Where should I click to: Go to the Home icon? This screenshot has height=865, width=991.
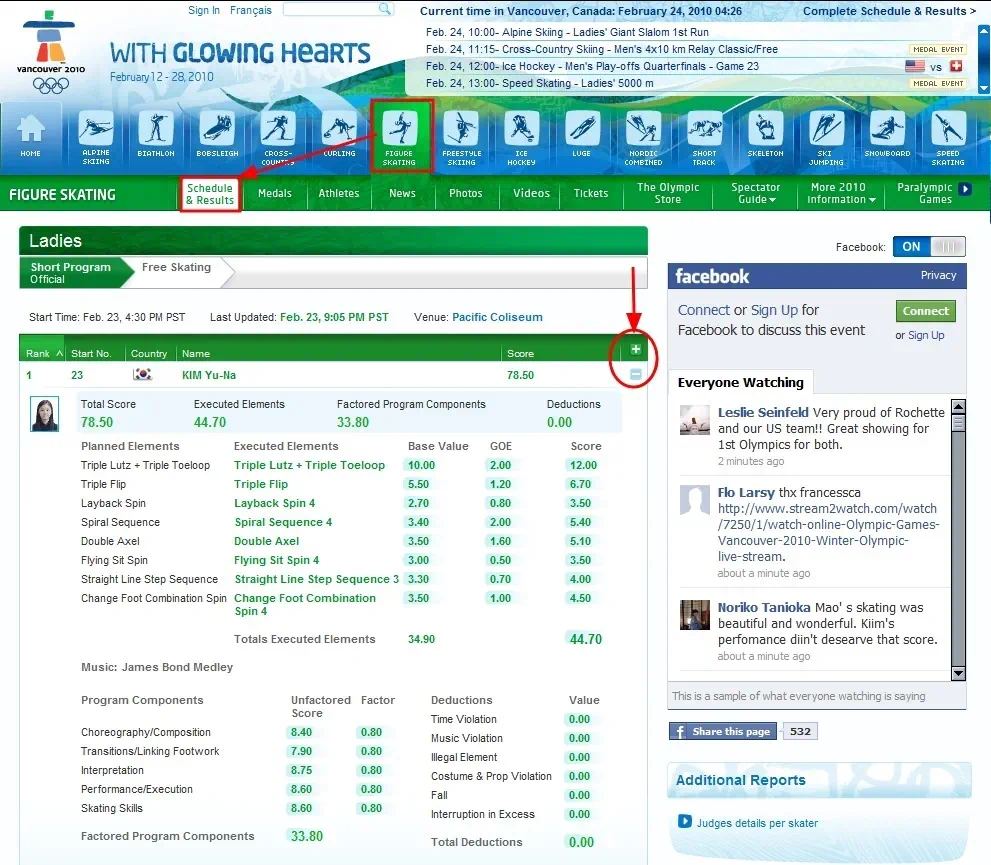coord(31,136)
